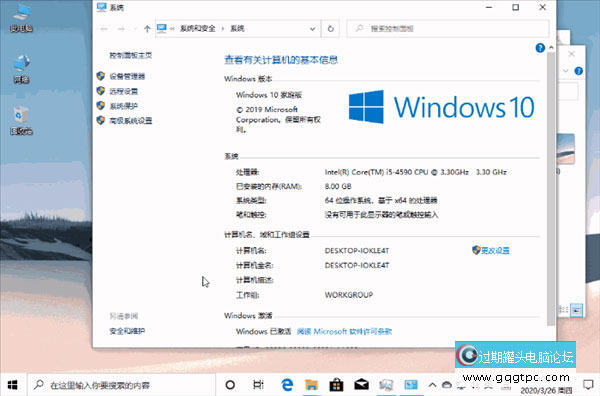Launch Microsoft Edge from taskbar
This screenshot has width=600, height=396.
click(x=287, y=385)
